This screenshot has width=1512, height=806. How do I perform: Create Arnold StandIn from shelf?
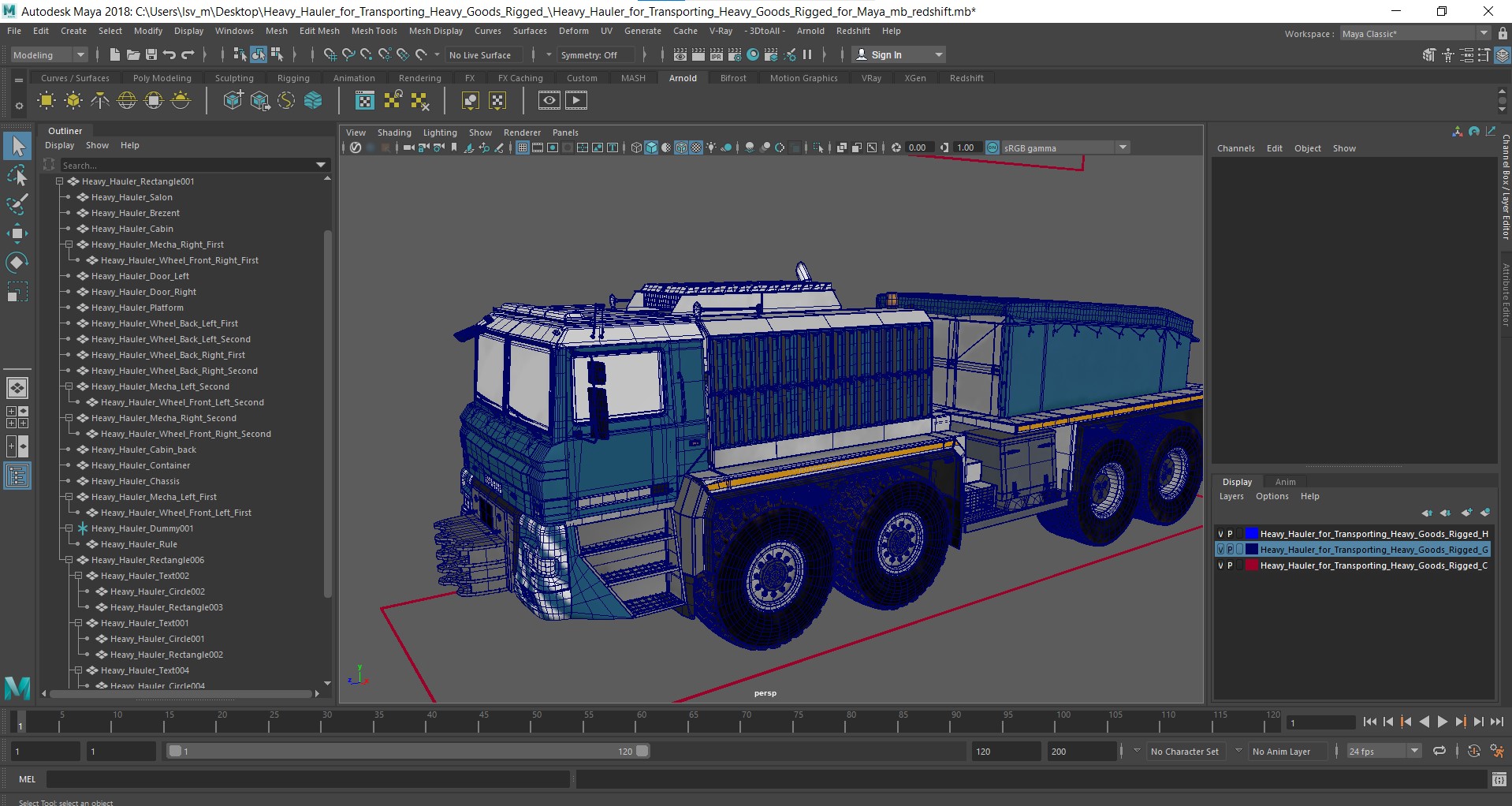(233, 100)
